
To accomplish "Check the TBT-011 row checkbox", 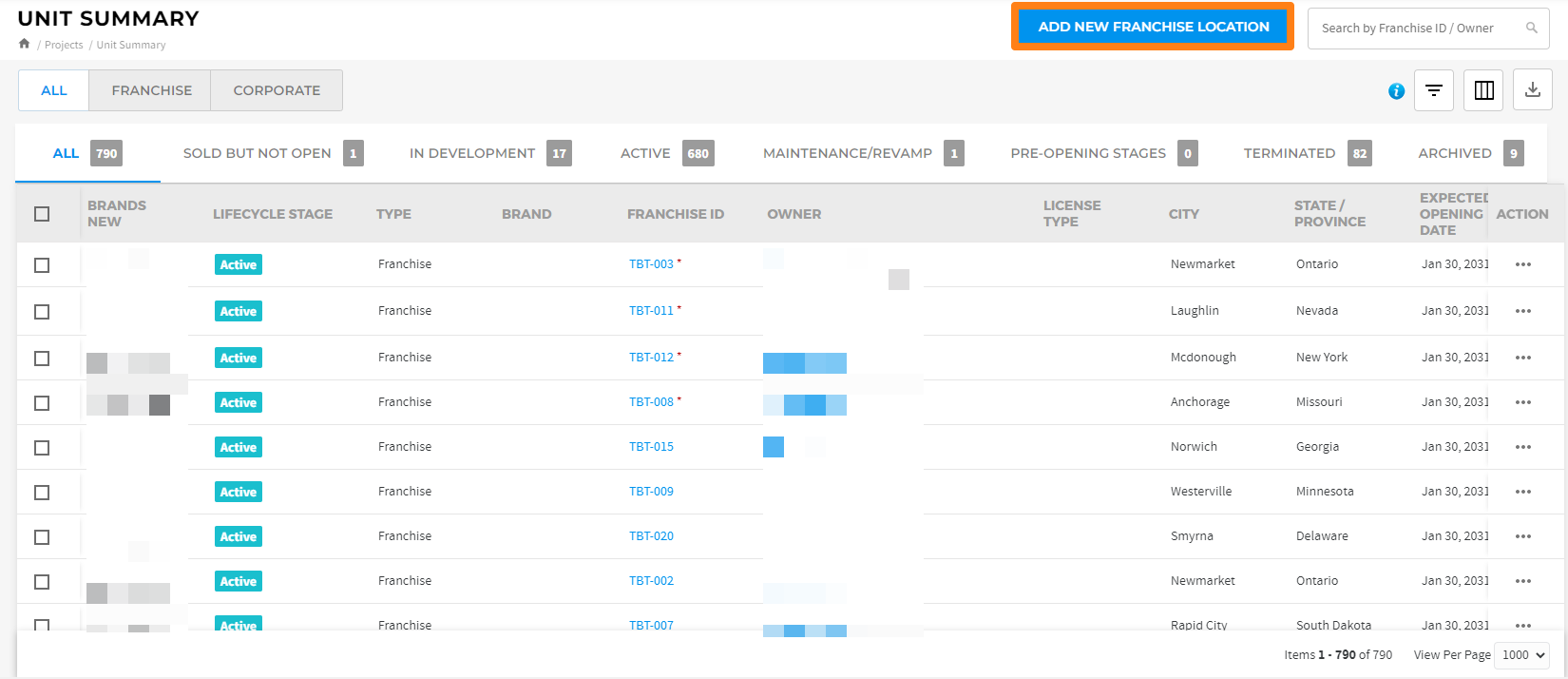I will click(42, 312).
